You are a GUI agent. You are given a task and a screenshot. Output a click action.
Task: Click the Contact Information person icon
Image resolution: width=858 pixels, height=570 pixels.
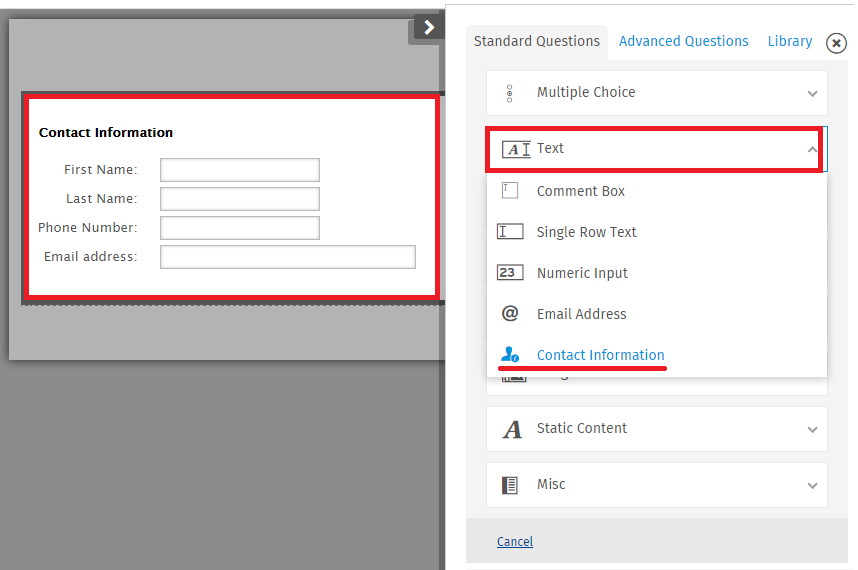(x=510, y=355)
